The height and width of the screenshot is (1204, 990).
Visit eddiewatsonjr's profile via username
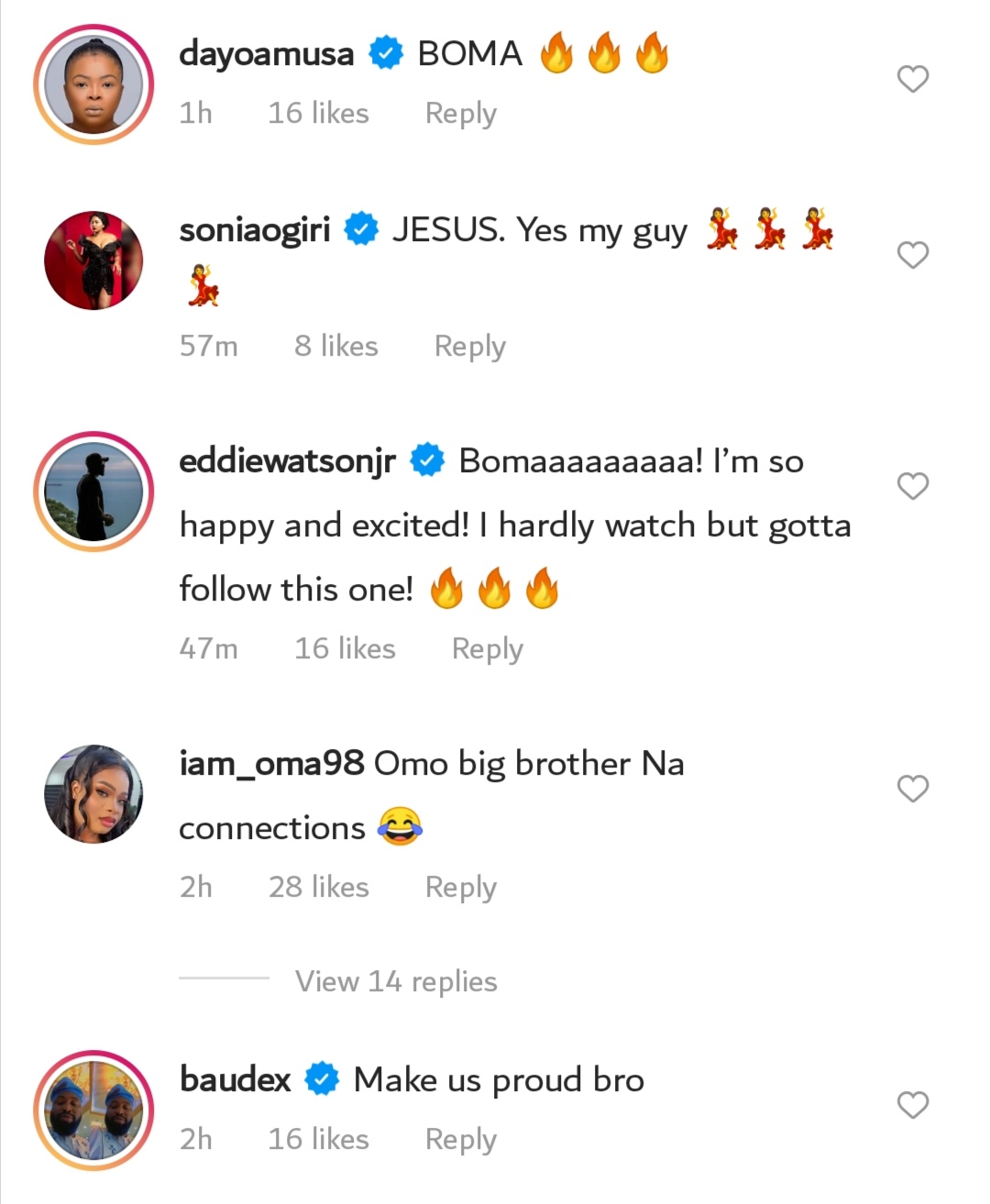coord(287,460)
